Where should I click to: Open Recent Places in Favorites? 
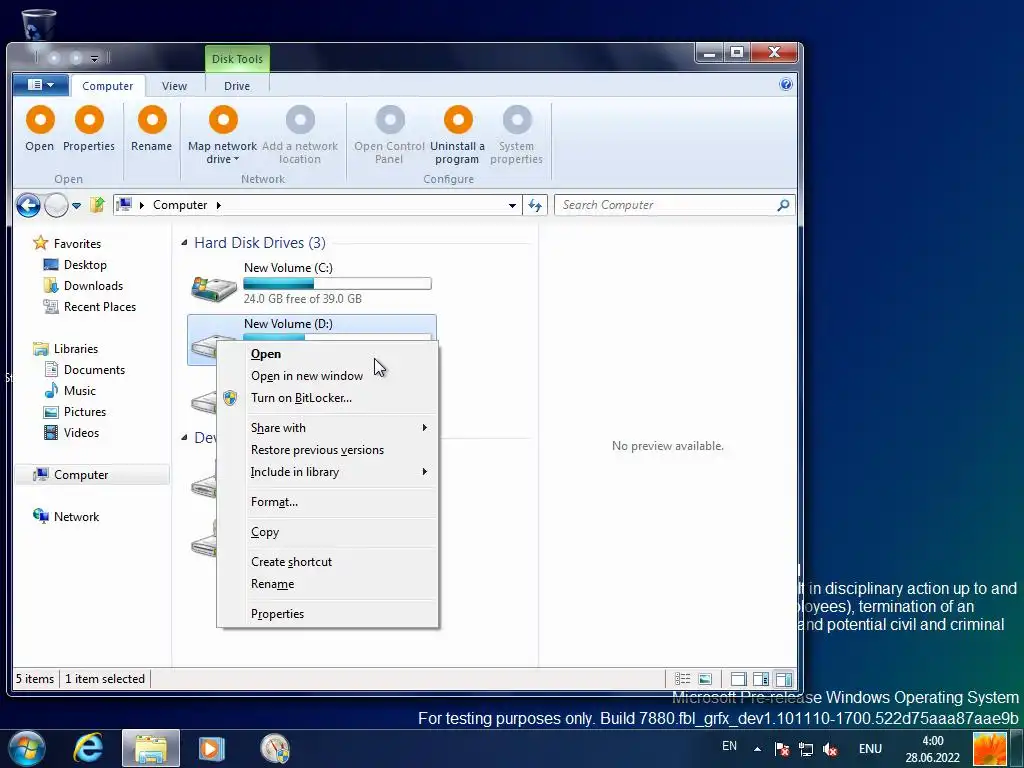[x=99, y=307]
